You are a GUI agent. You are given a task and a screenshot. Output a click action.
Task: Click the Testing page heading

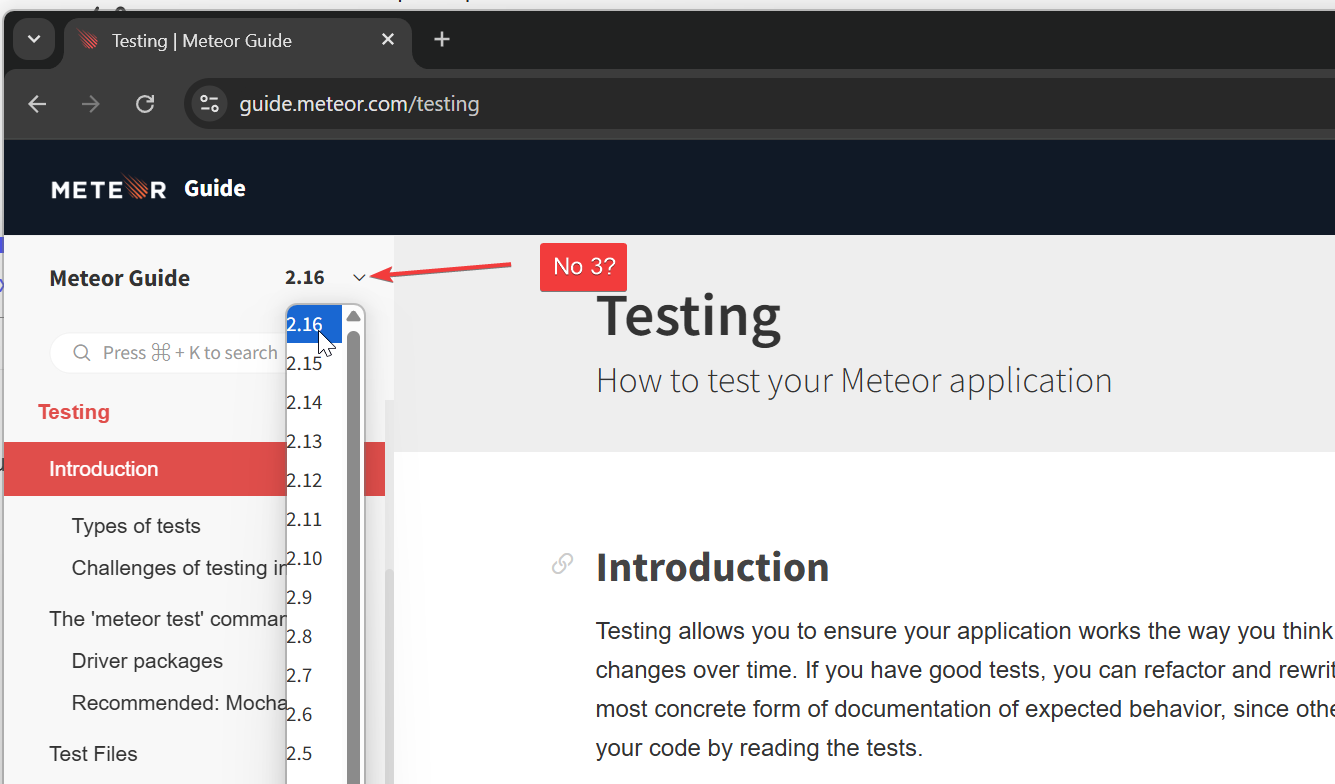click(x=688, y=315)
